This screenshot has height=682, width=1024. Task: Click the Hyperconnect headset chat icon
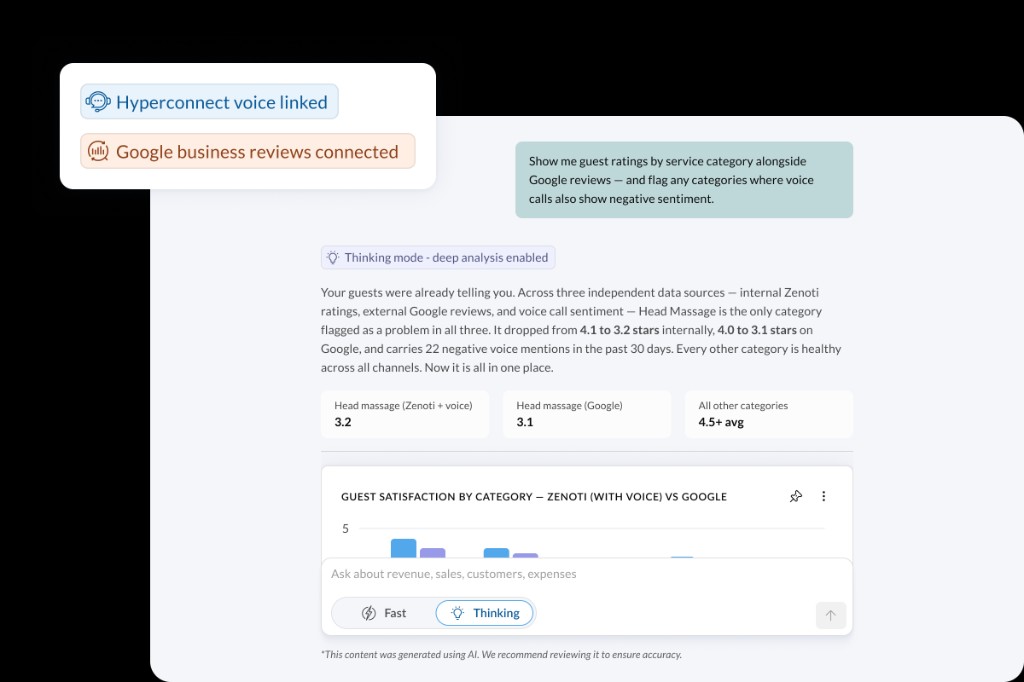(x=98, y=102)
